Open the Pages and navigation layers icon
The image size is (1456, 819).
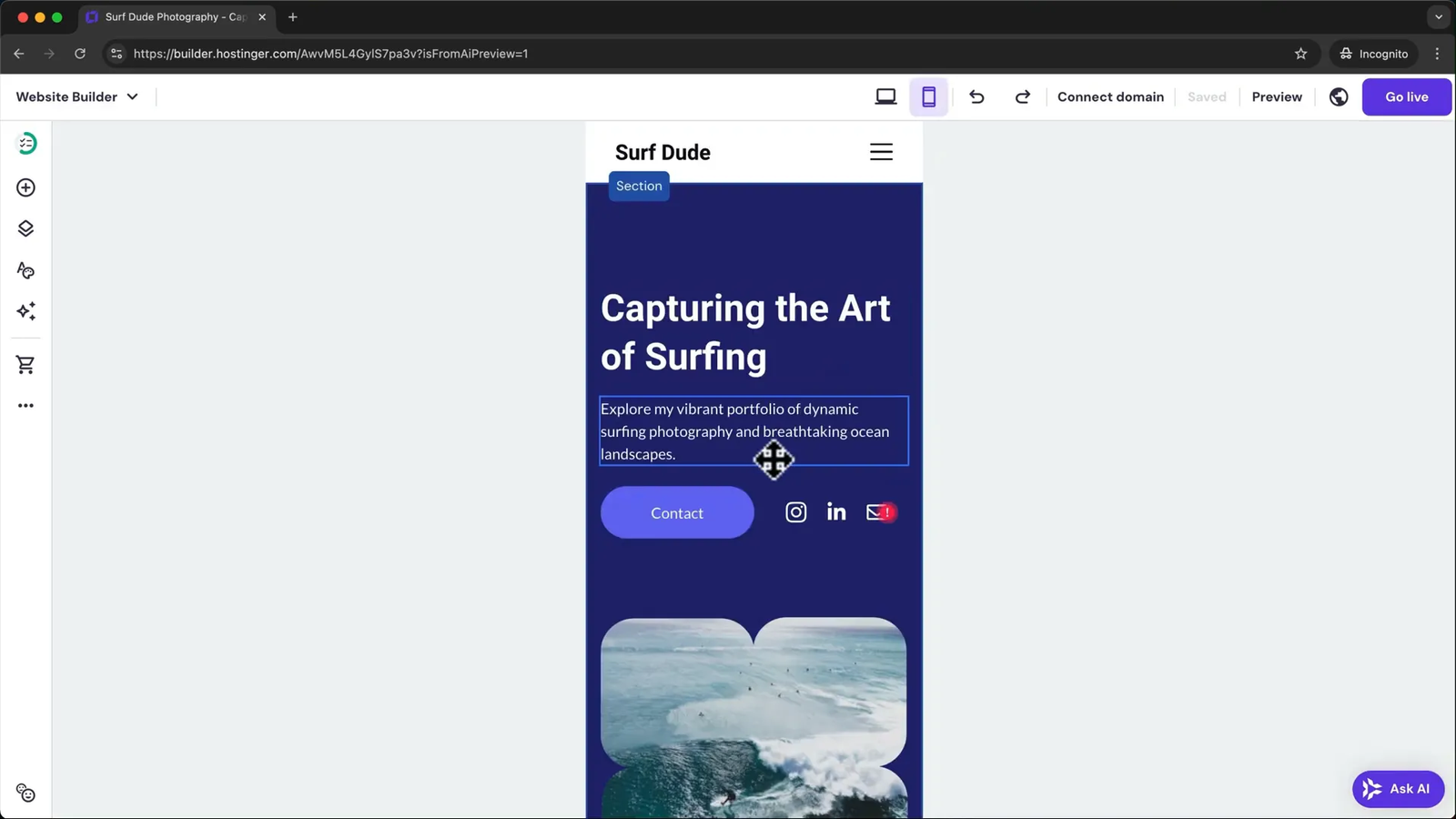tap(26, 228)
